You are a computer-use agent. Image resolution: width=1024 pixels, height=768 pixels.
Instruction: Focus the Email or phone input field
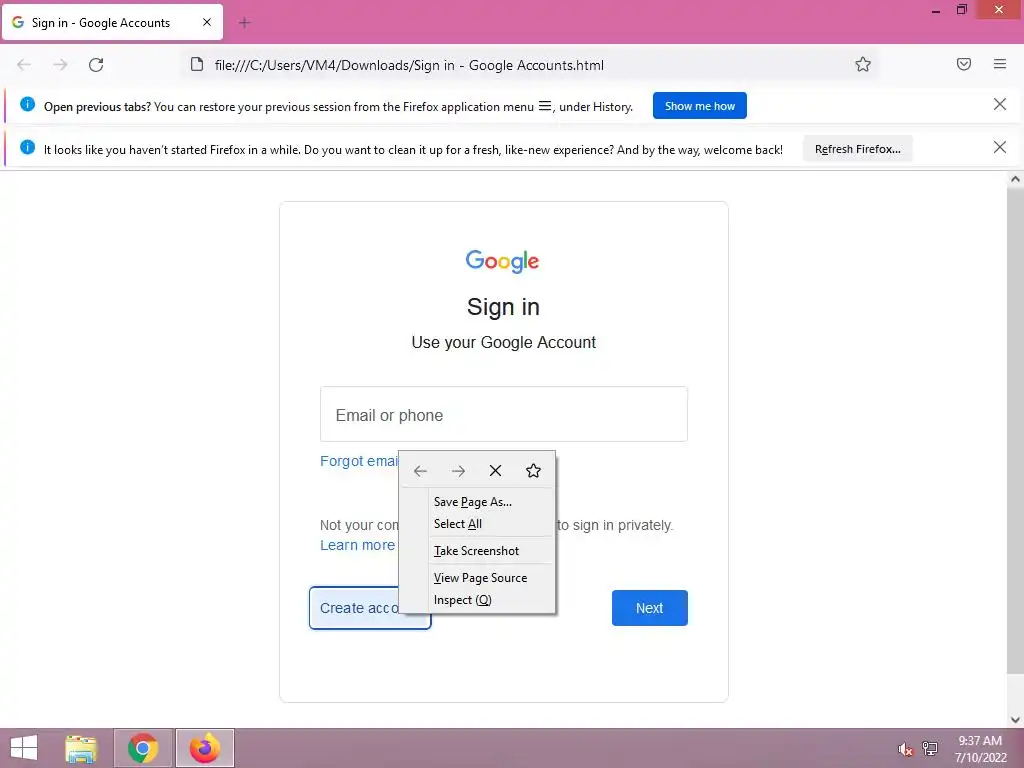(504, 414)
